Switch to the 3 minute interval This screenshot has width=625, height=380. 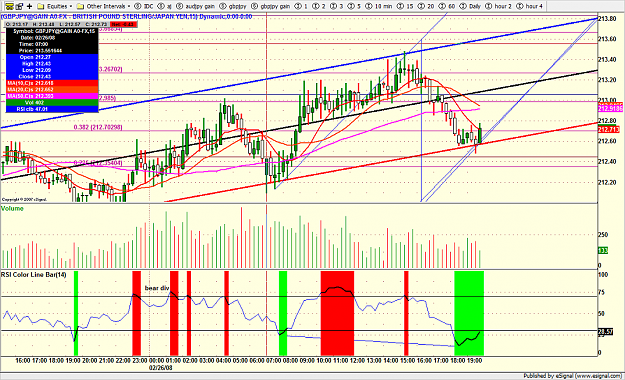[336, 6]
